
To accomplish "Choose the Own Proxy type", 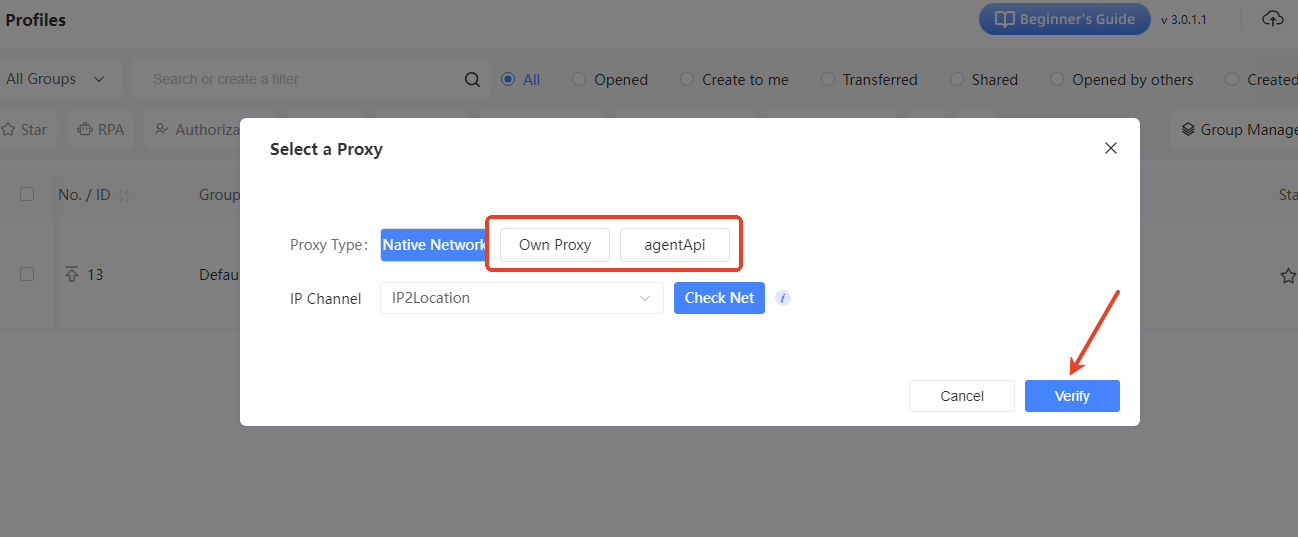I will click(555, 245).
